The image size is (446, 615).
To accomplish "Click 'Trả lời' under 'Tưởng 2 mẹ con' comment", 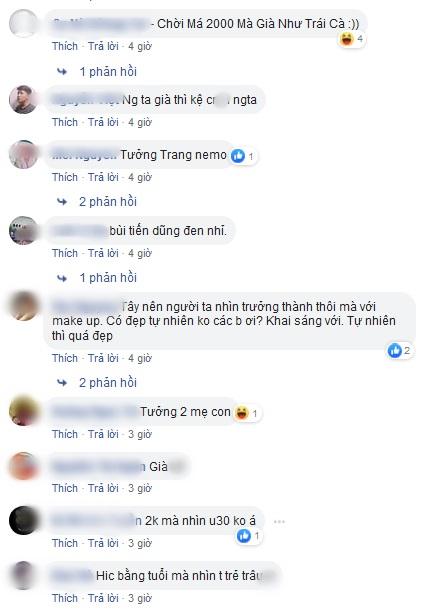I will [103, 434].
